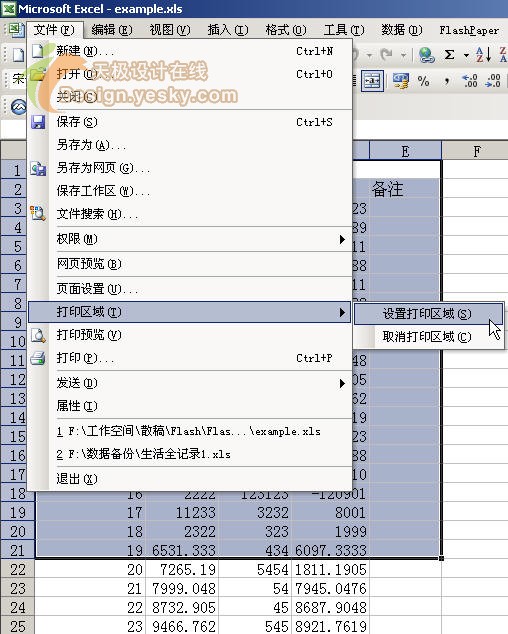Screen dimensions: 508x634
Task: Open the 插入(I) Insert menu
Action: [x=228, y=30]
